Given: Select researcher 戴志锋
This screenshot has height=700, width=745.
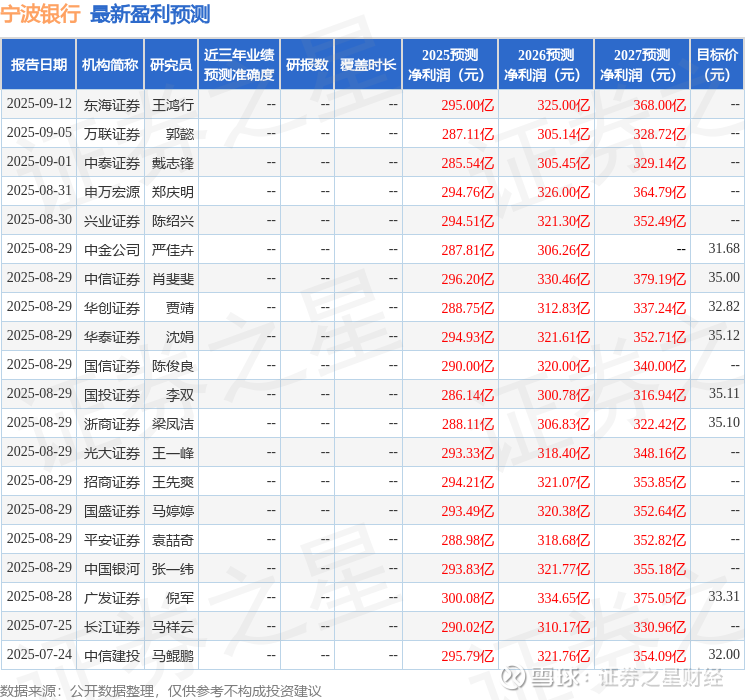Looking at the screenshot, I should (172, 163).
